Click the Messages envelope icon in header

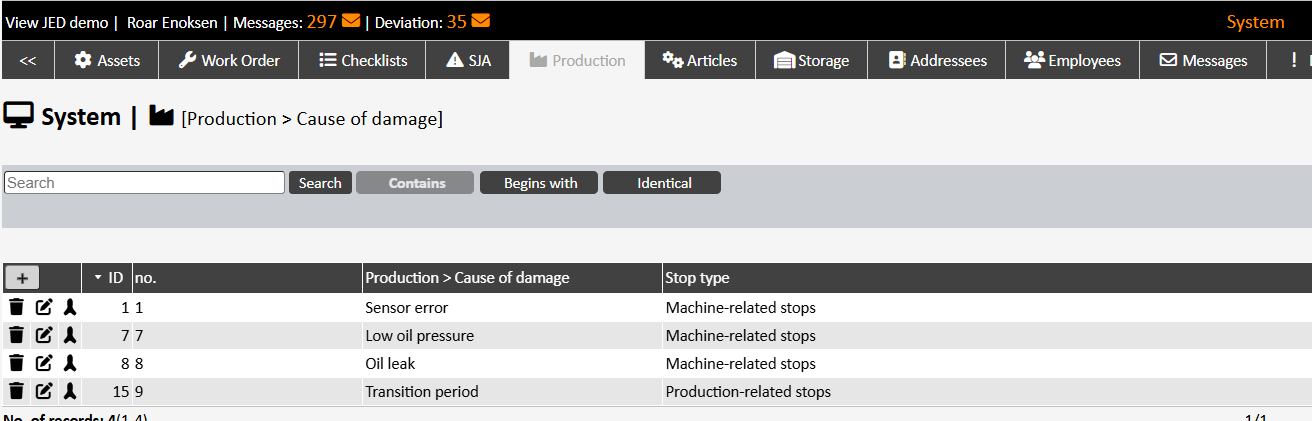[x=350, y=21]
